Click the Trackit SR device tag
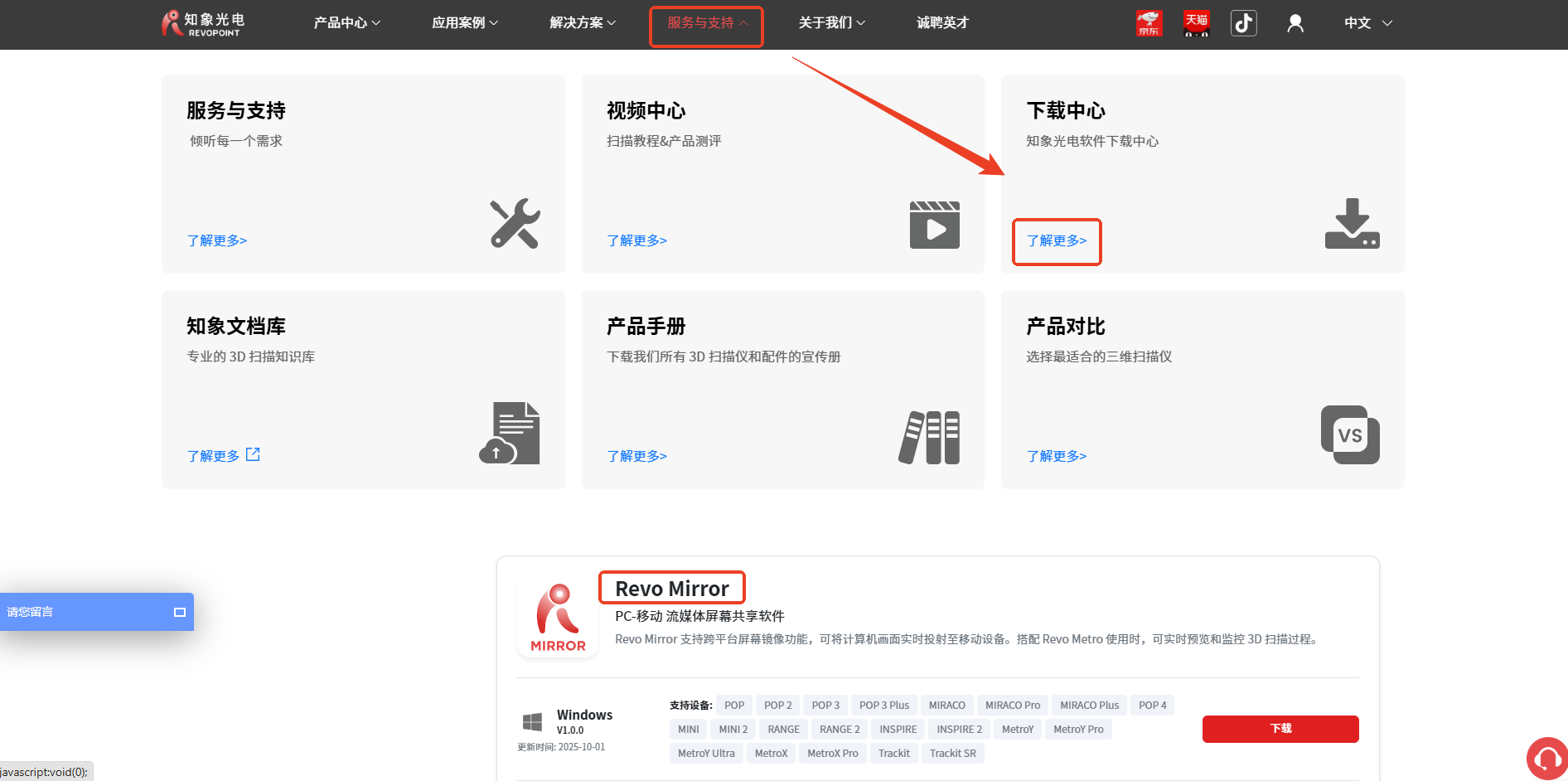This screenshot has height=781, width=1568. coord(953,754)
